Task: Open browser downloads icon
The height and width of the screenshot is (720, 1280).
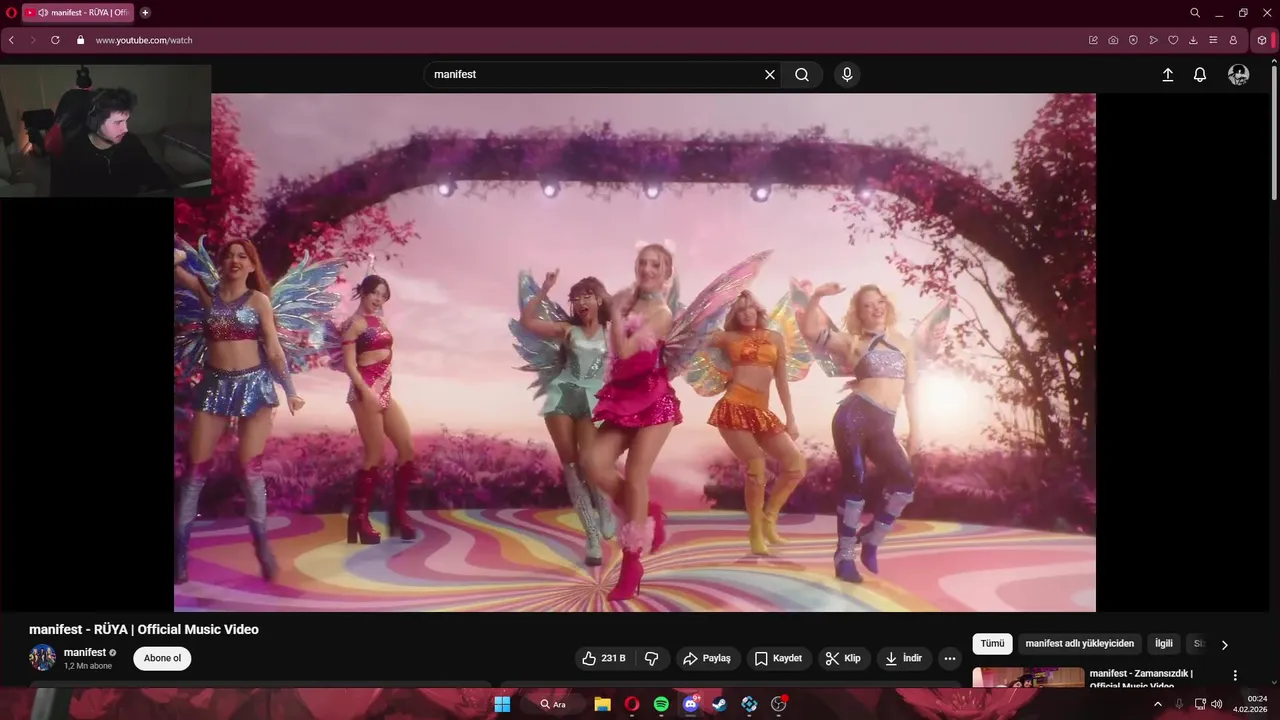Action: coord(1193,40)
